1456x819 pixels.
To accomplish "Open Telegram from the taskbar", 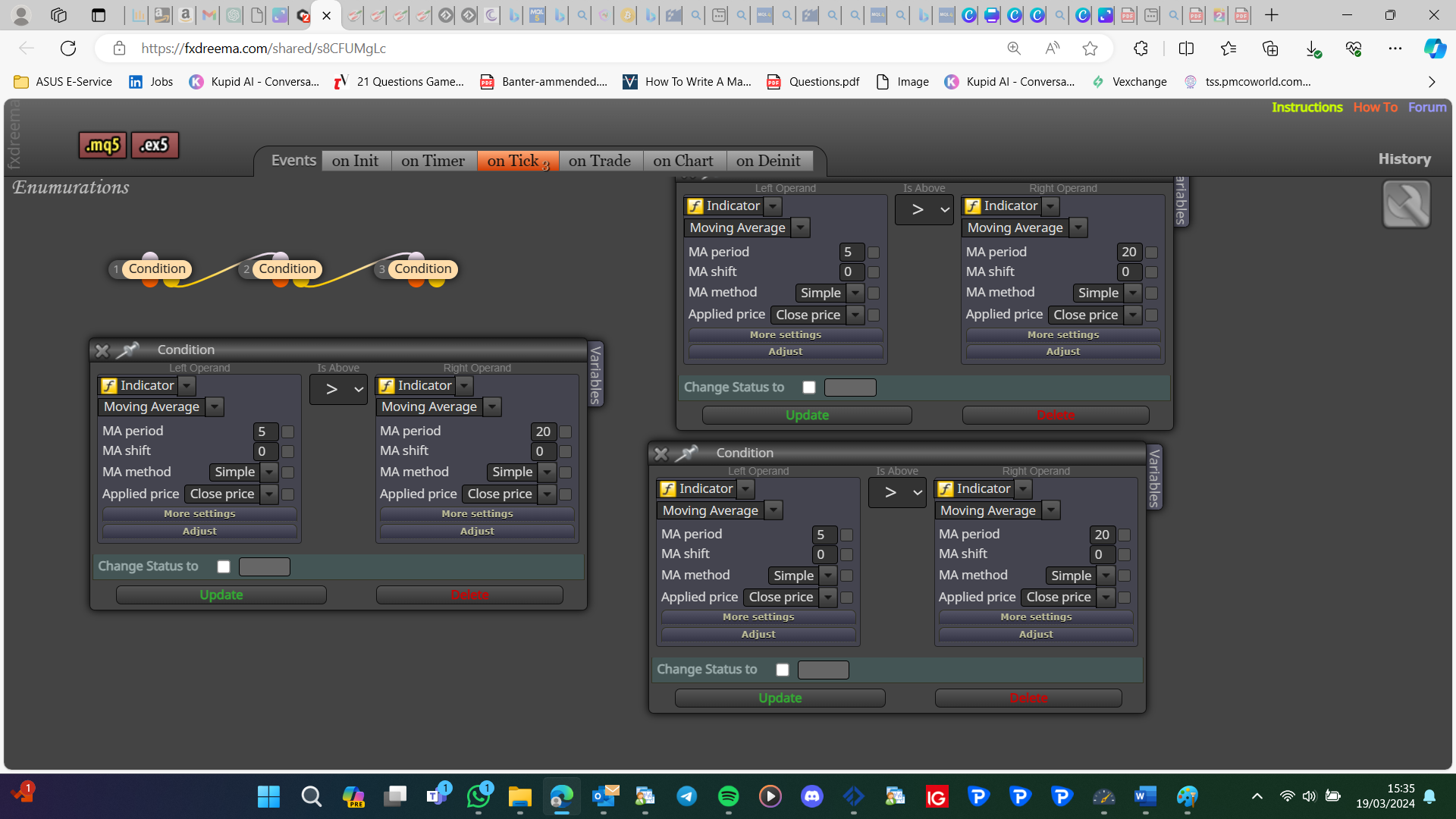I will tap(686, 796).
